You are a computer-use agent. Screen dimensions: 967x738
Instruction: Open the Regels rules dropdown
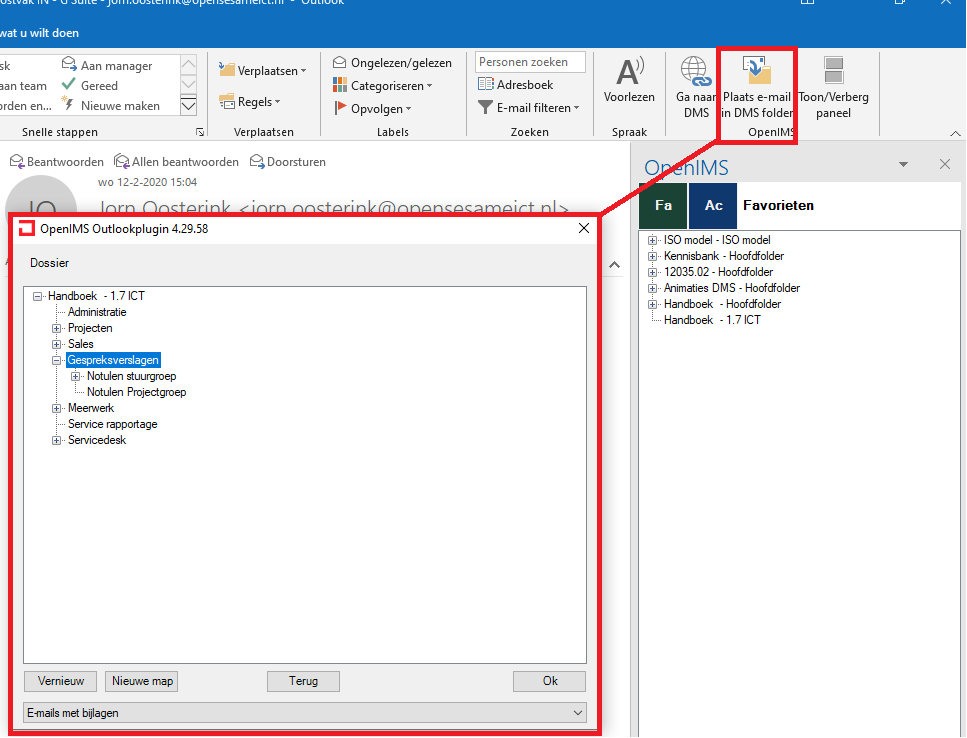tap(250, 101)
